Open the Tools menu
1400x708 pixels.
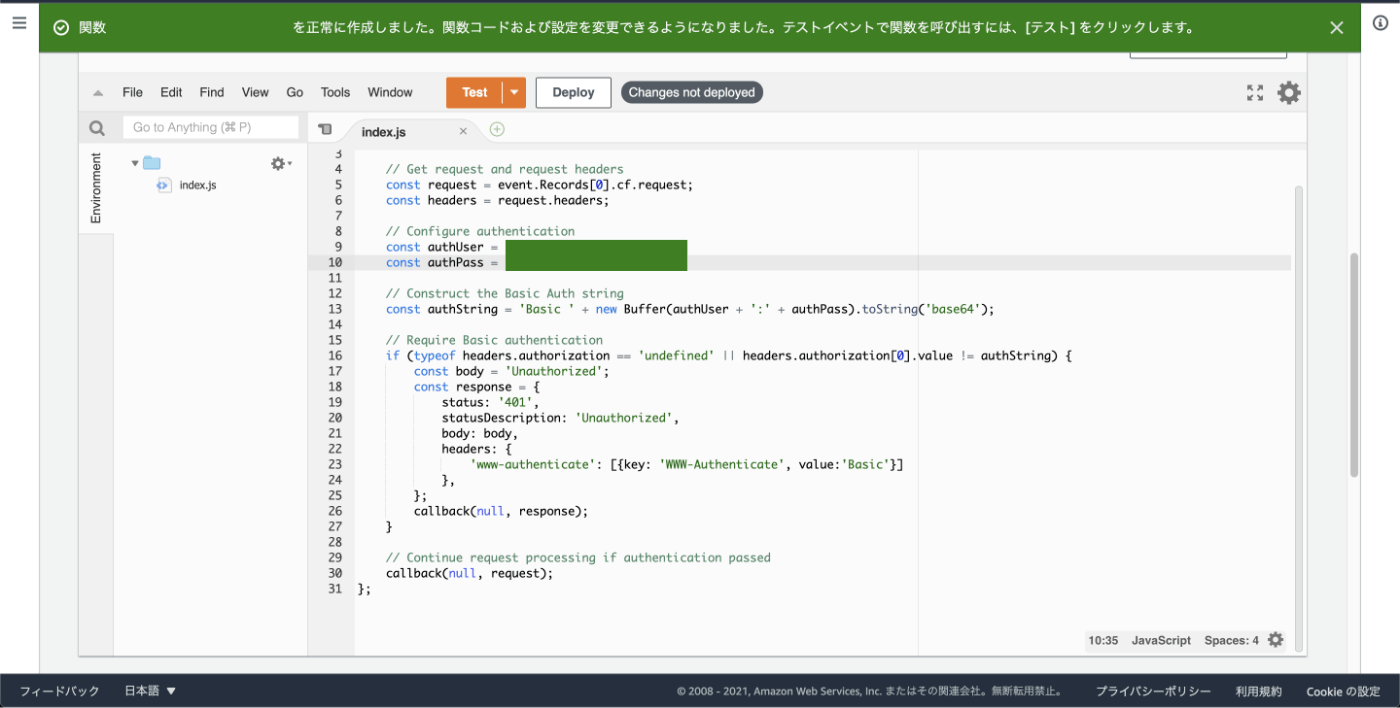(x=335, y=92)
